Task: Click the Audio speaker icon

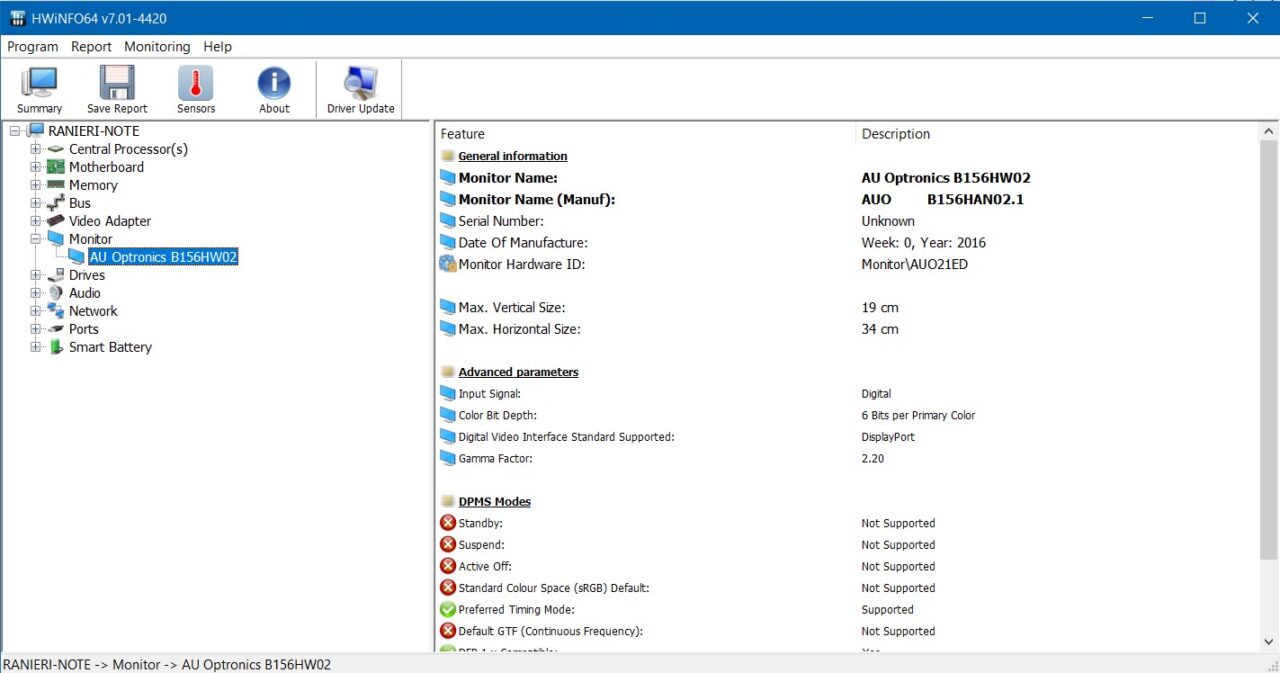Action: (55, 293)
